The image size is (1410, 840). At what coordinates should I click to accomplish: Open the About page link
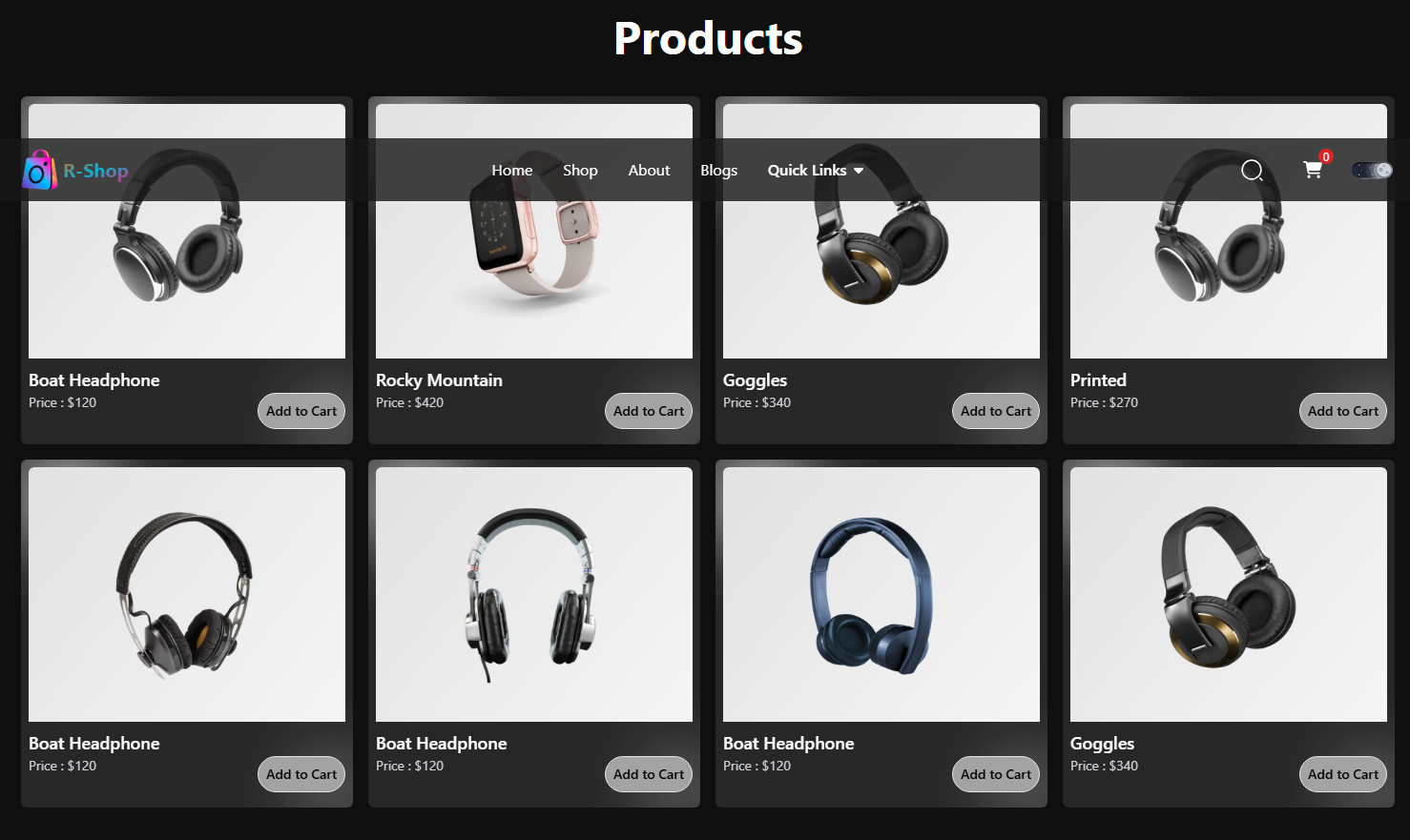(649, 170)
